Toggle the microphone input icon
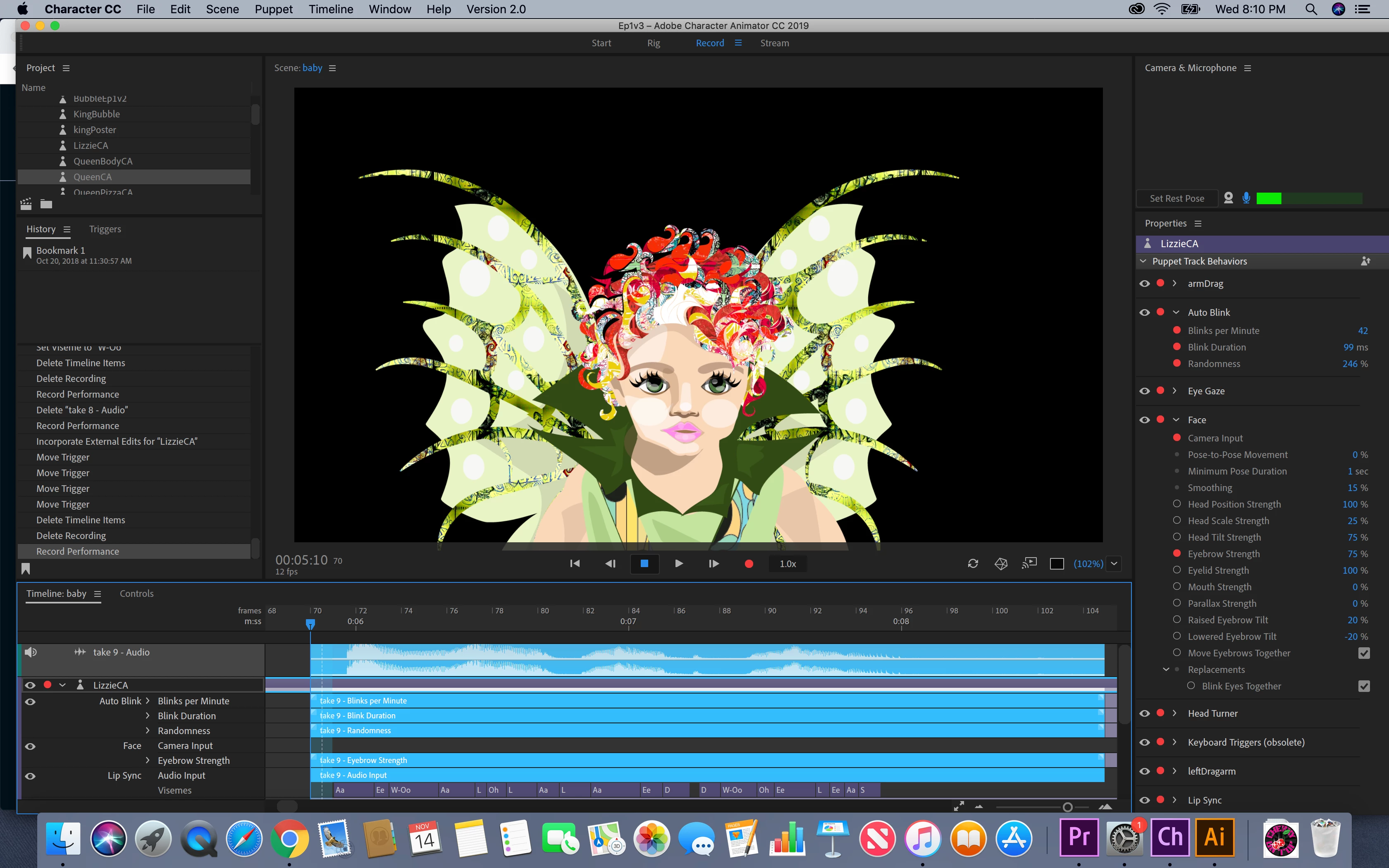The image size is (1389, 868). tap(1246, 198)
